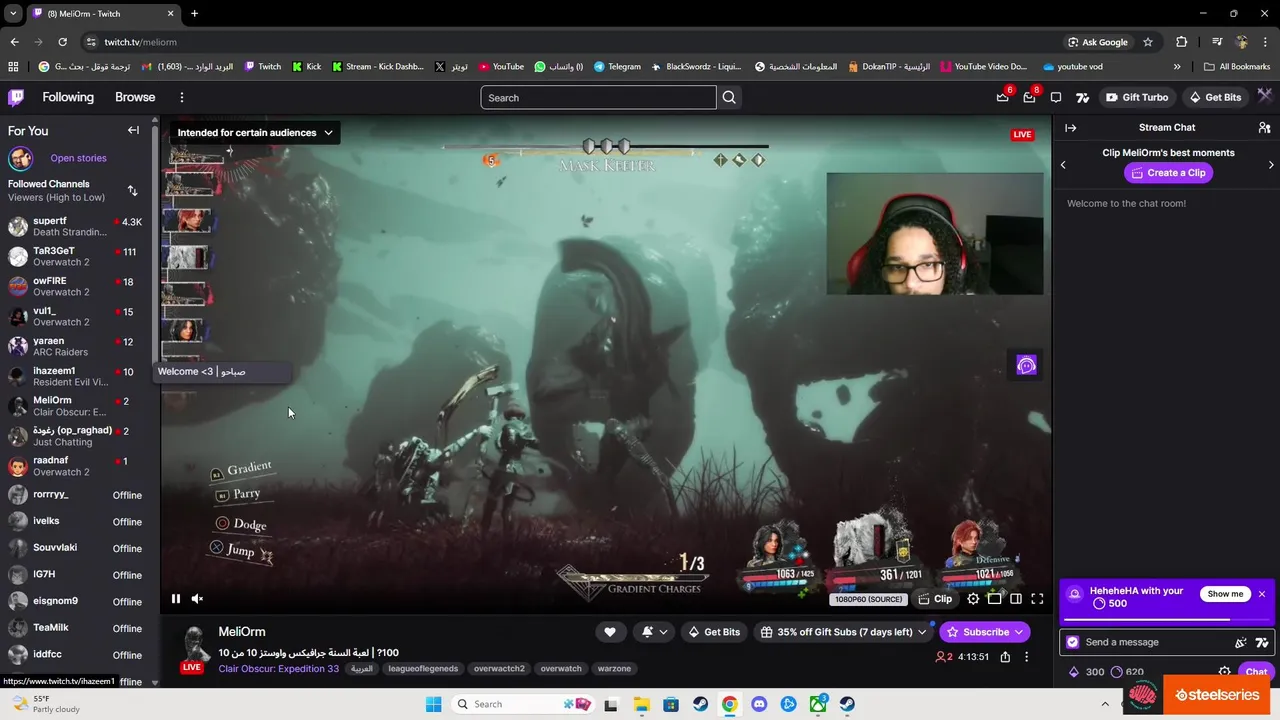Open Chrome extensions puzzle icon
This screenshot has width=1280, height=720.
tap(1181, 42)
